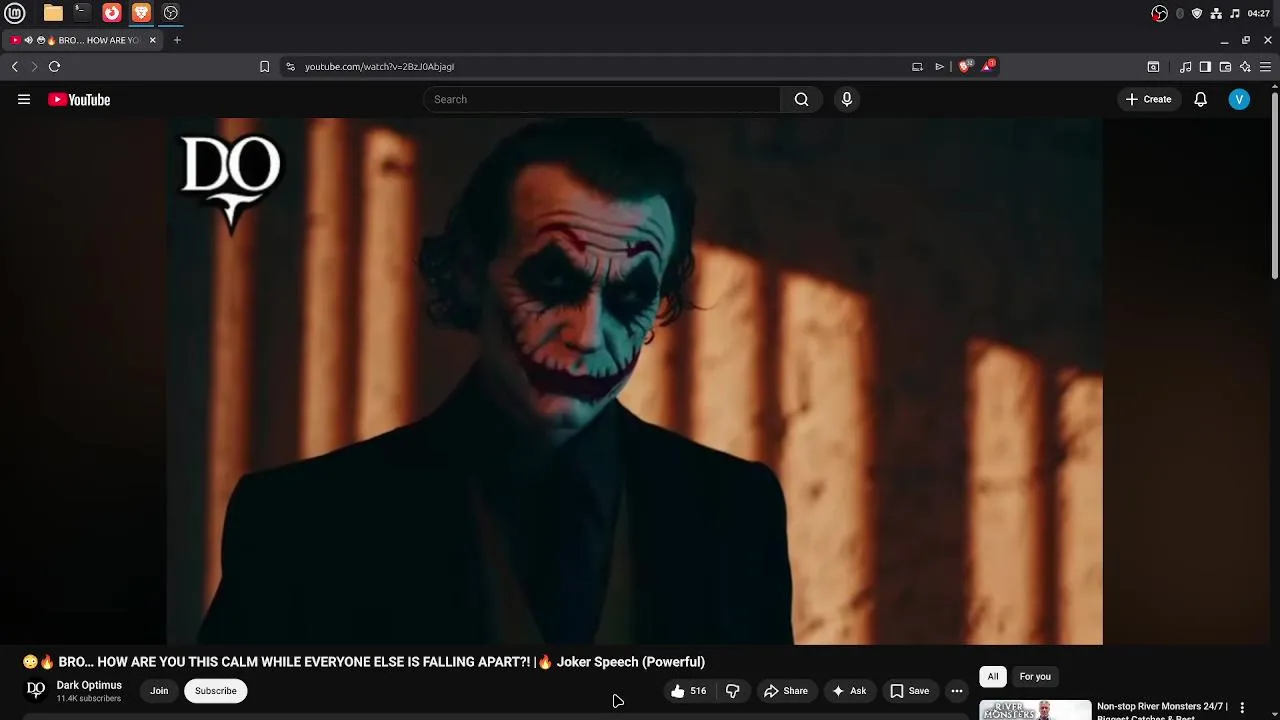Open the Brave Wallet icon
The image size is (1280, 720).
1225,67
